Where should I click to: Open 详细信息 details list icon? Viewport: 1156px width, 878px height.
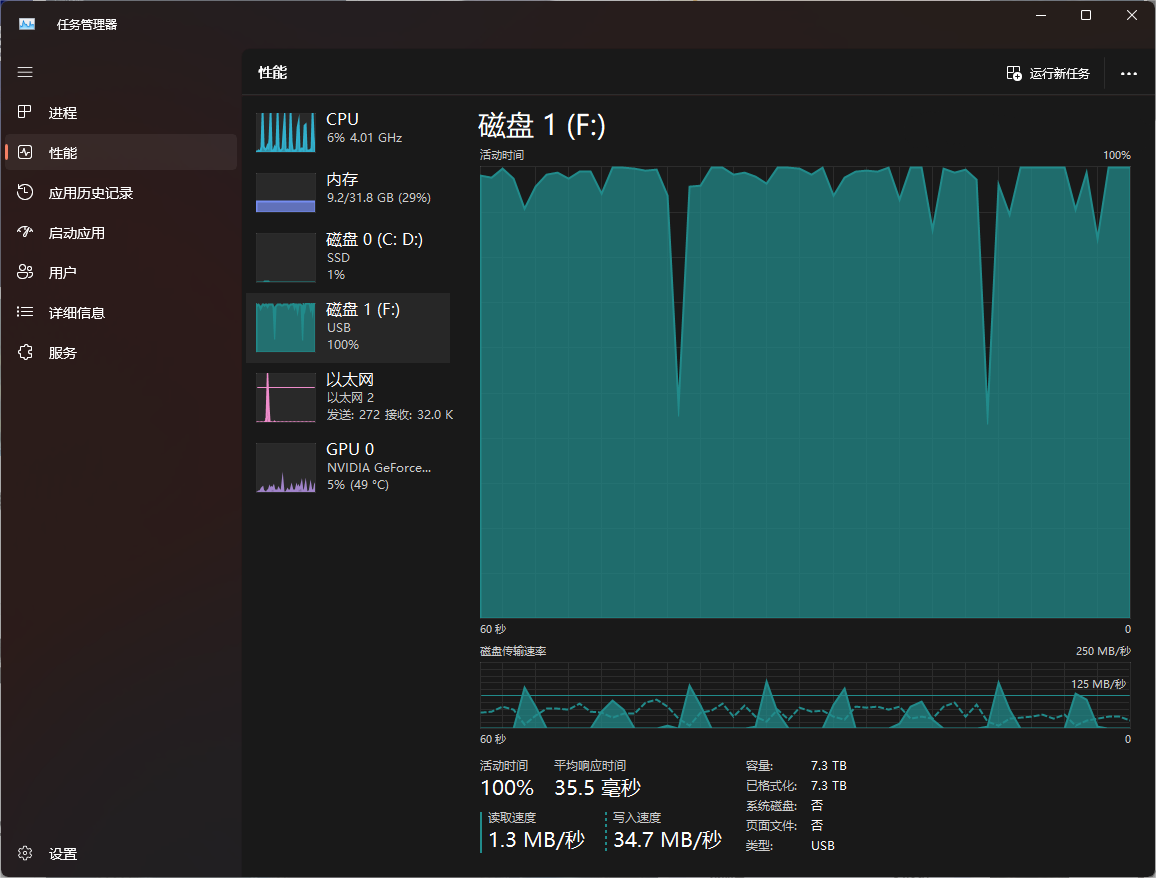point(26,313)
